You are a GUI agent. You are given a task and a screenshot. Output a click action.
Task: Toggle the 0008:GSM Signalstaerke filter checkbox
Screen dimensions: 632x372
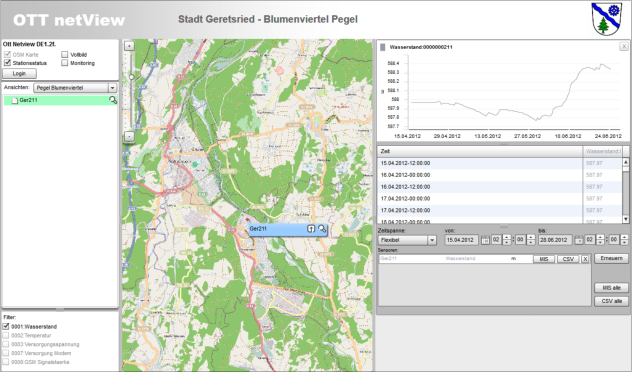pos(6,362)
